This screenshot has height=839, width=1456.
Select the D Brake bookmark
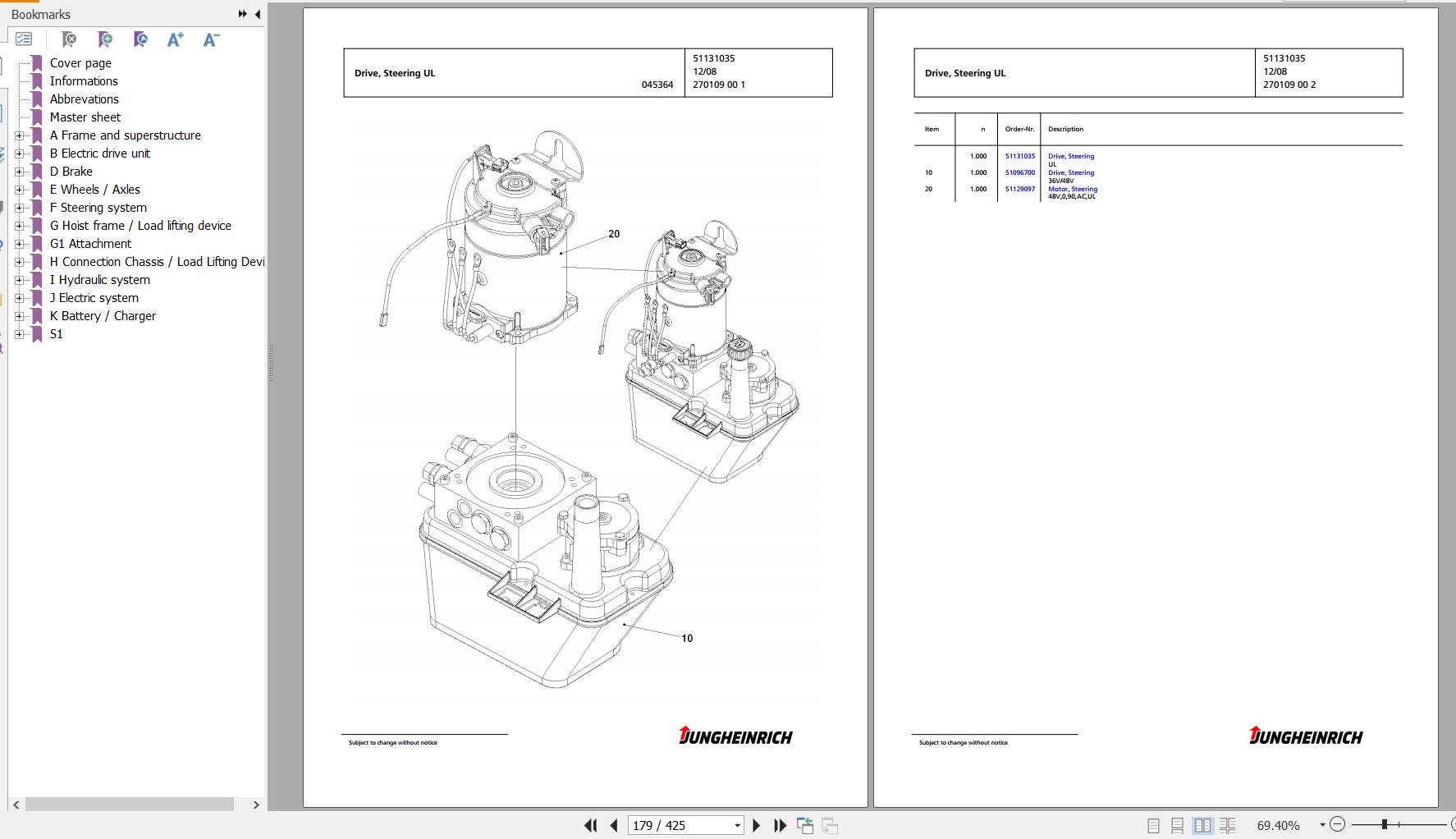(x=71, y=172)
